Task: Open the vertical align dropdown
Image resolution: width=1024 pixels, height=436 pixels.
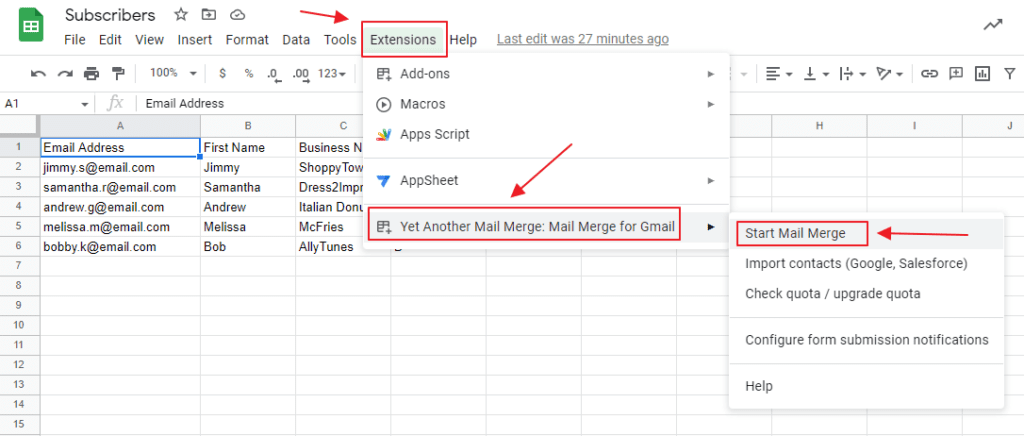Action: pos(816,74)
